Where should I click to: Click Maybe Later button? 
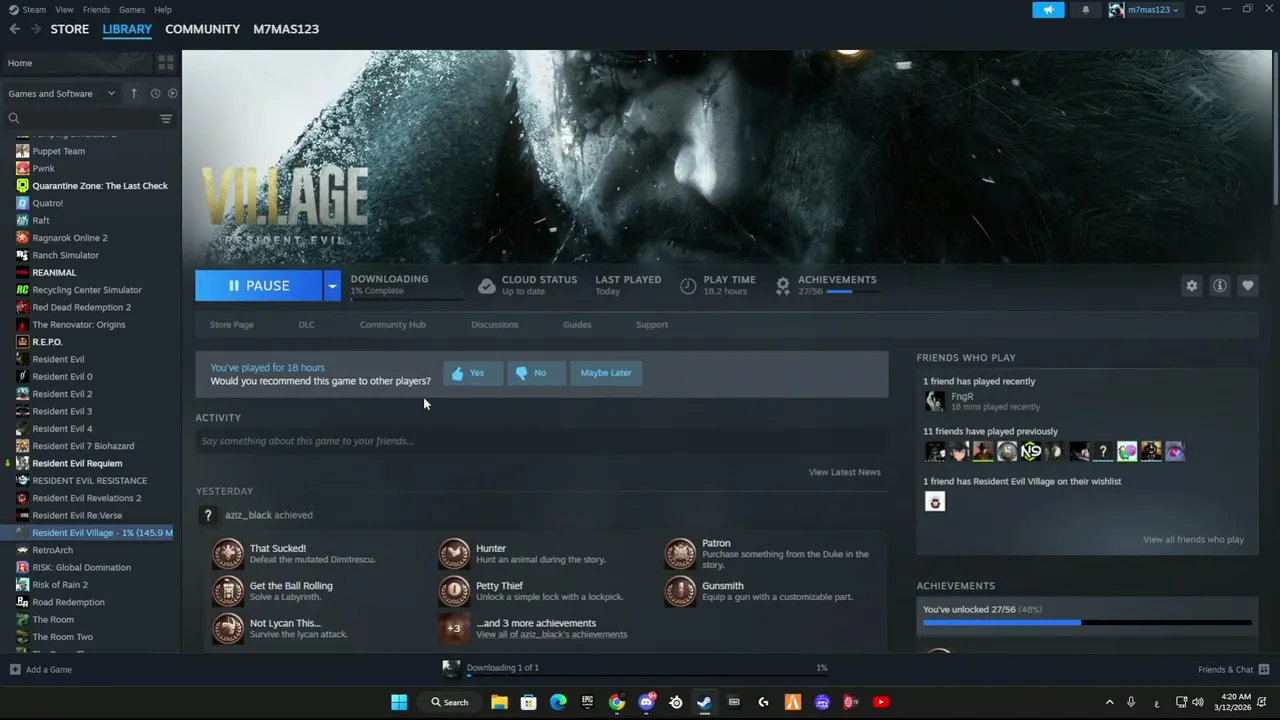[606, 373]
